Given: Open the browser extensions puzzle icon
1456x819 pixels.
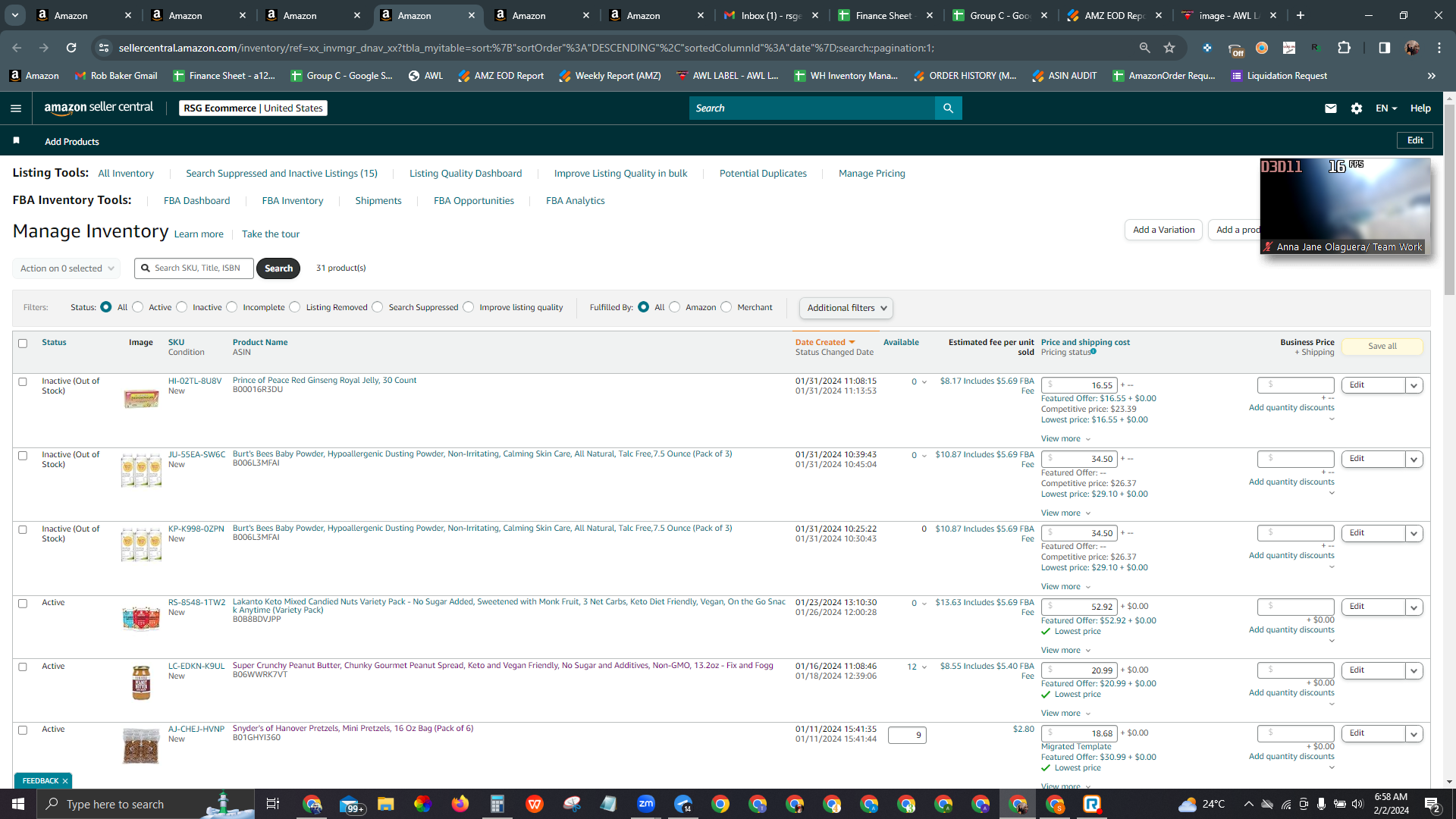Looking at the screenshot, I should (1345, 48).
